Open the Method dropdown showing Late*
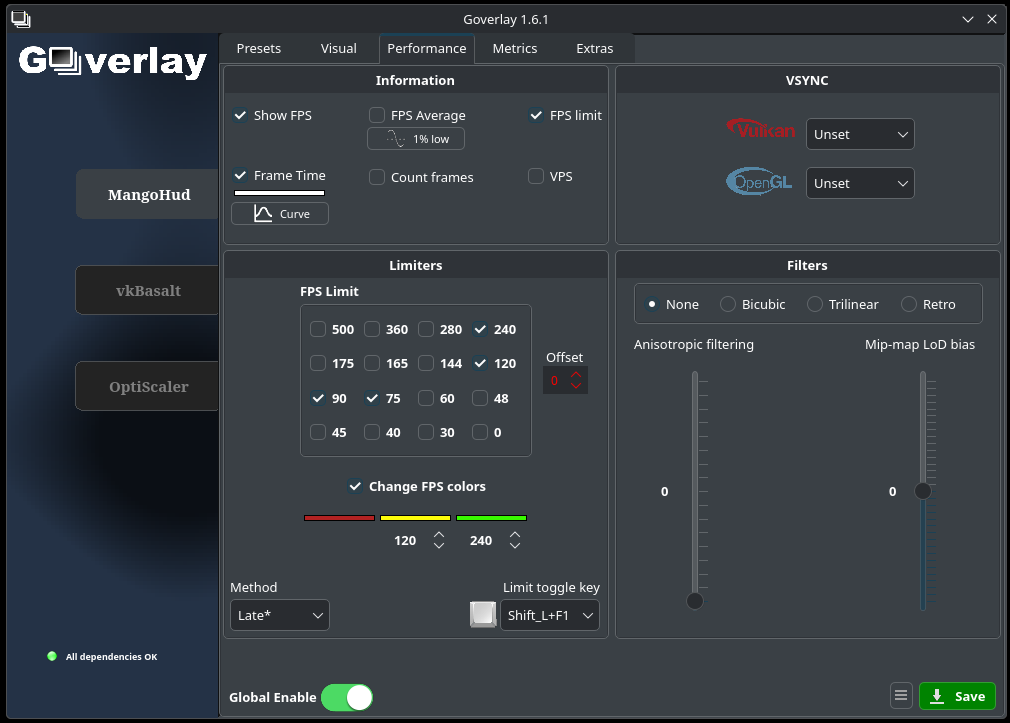This screenshot has width=1010, height=723. coord(280,615)
